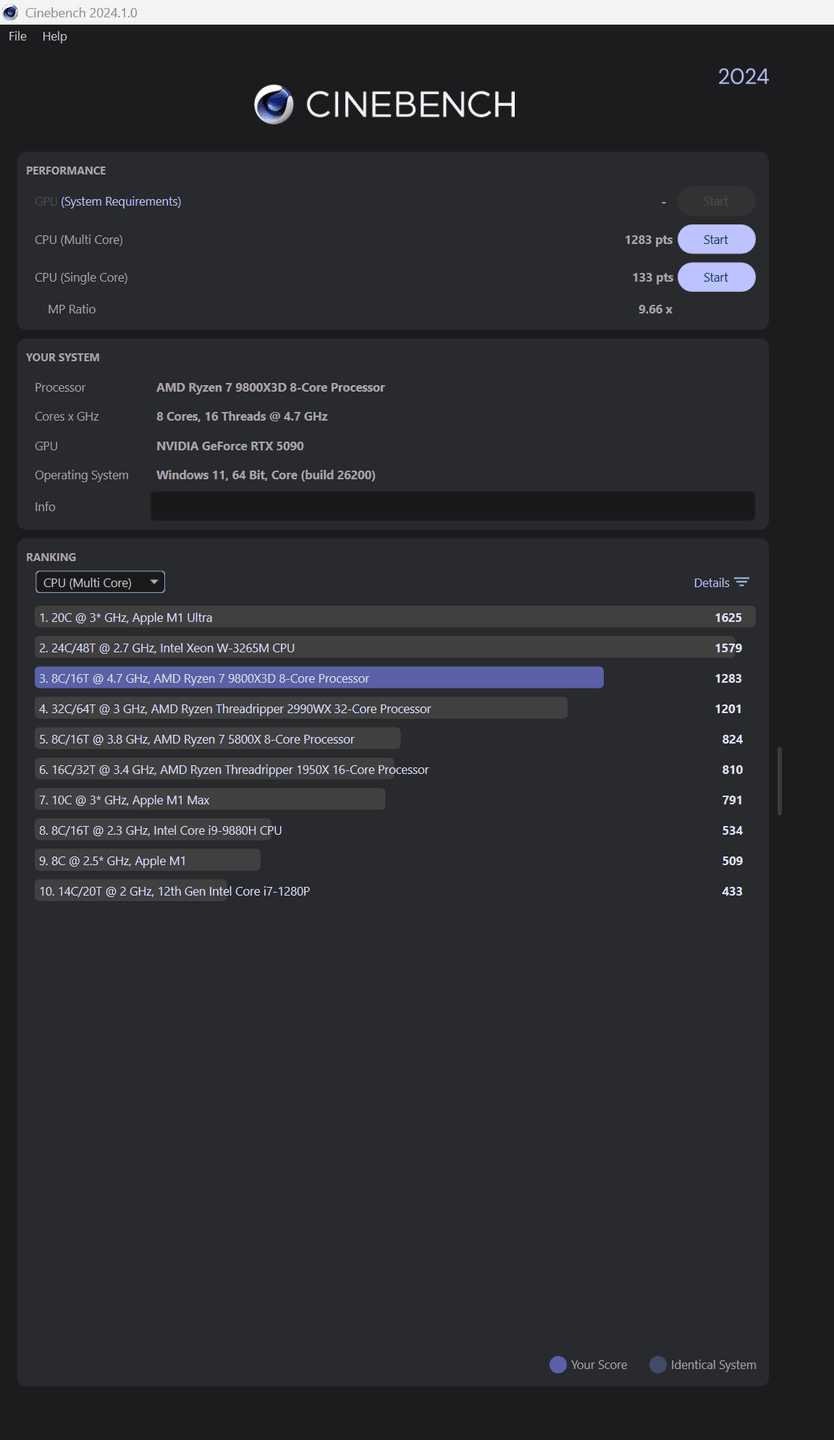
Task: Open the CPU (Multi Core) ranking dropdown
Action: pyautogui.click(x=100, y=582)
